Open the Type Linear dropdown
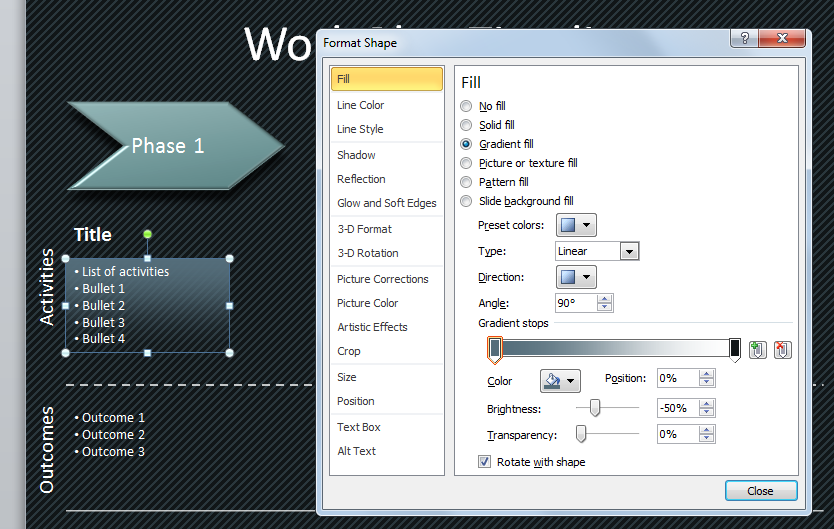Image resolution: width=834 pixels, height=529 pixels. pyautogui.click(x=629, y=251)
